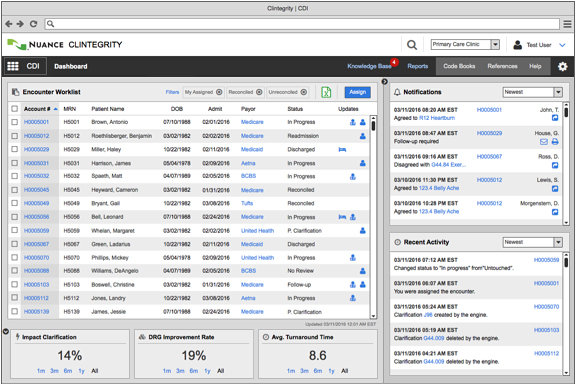Open Help in nav bar
Viewport: 576px width, 384px height.
click(535, 66)
